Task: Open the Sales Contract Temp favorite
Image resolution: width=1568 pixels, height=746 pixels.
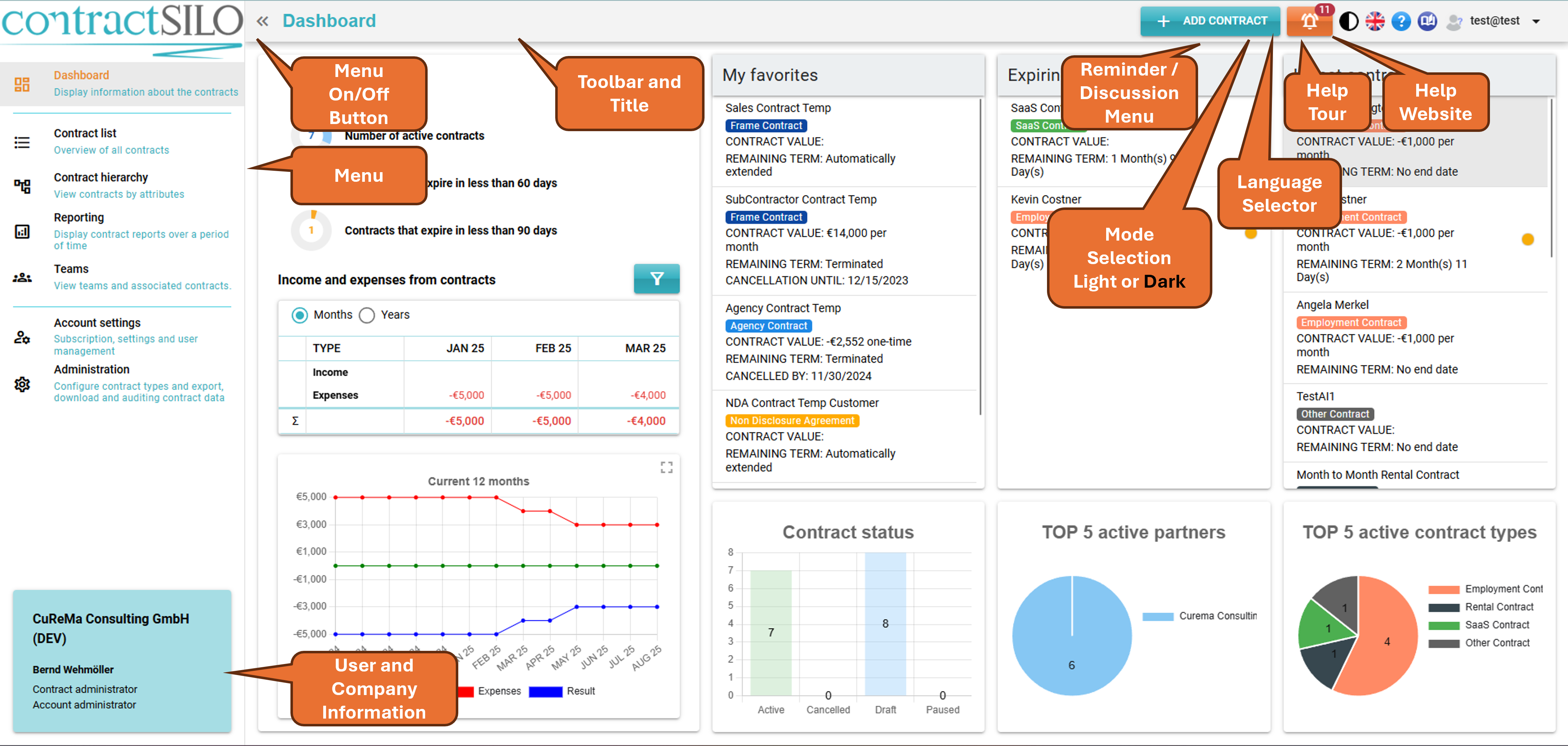Action: pos(777,108)
